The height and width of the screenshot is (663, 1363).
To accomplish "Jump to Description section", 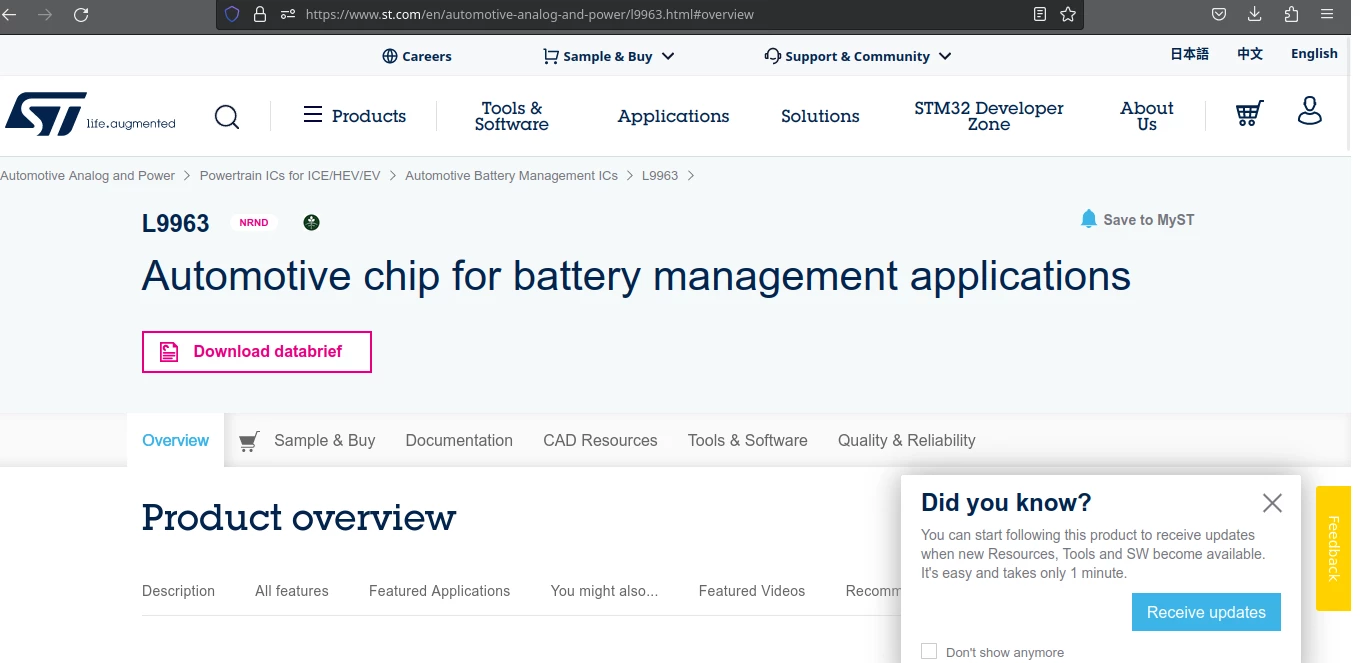I will [178, 591].
